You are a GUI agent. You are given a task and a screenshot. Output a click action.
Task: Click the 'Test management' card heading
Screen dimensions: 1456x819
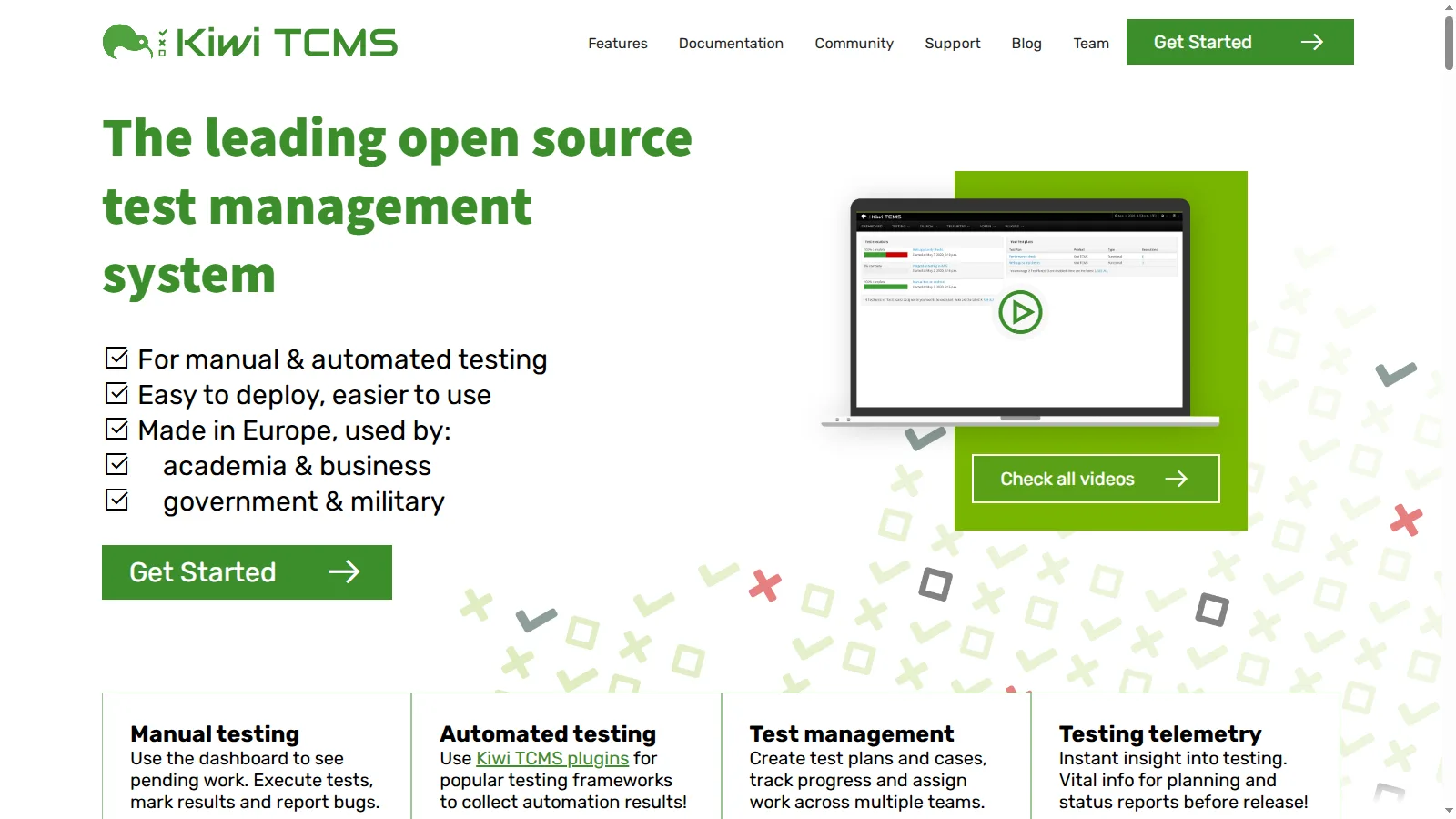coord(852,733)
